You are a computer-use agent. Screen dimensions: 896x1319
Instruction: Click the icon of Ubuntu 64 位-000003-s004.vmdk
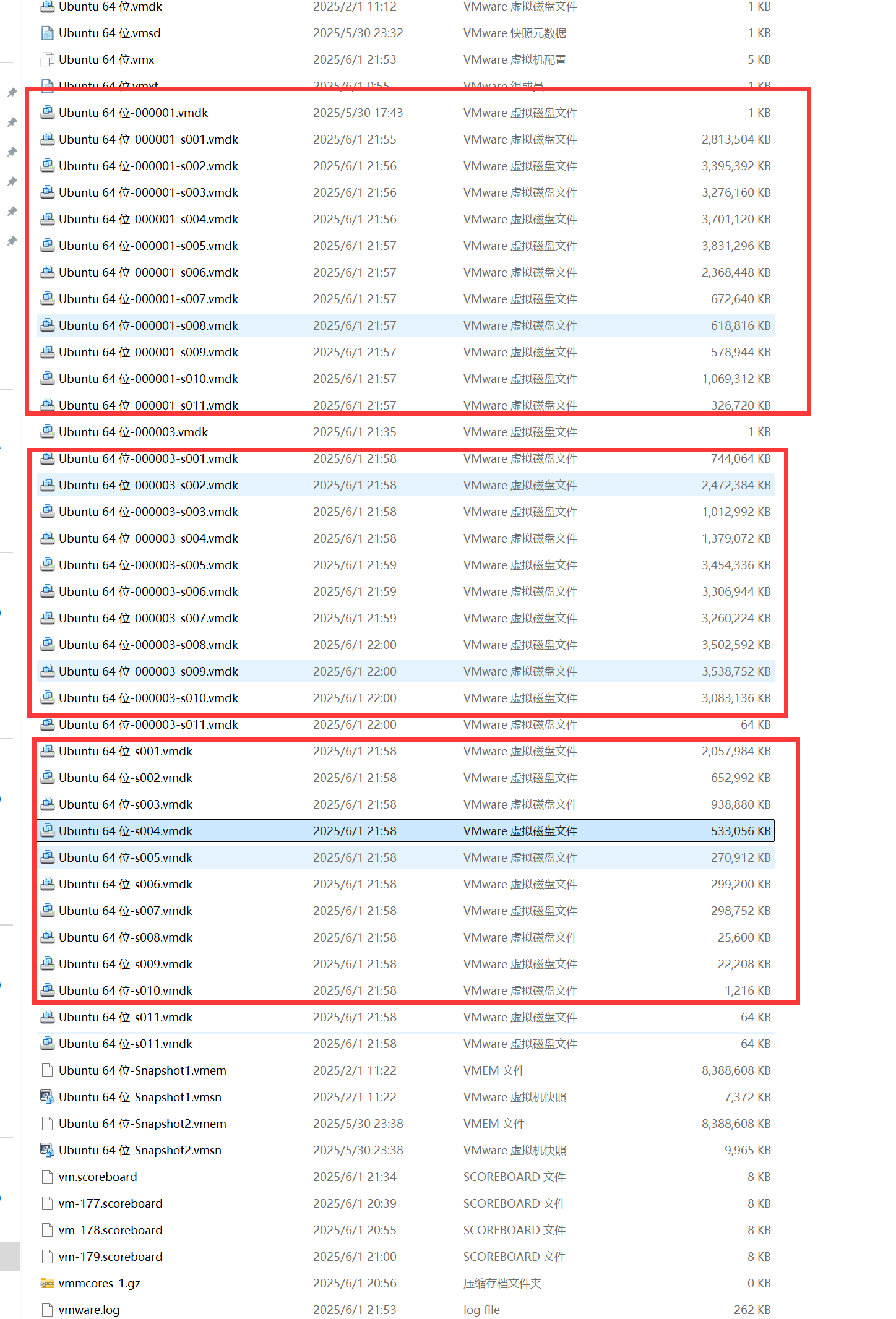[47, 538]
